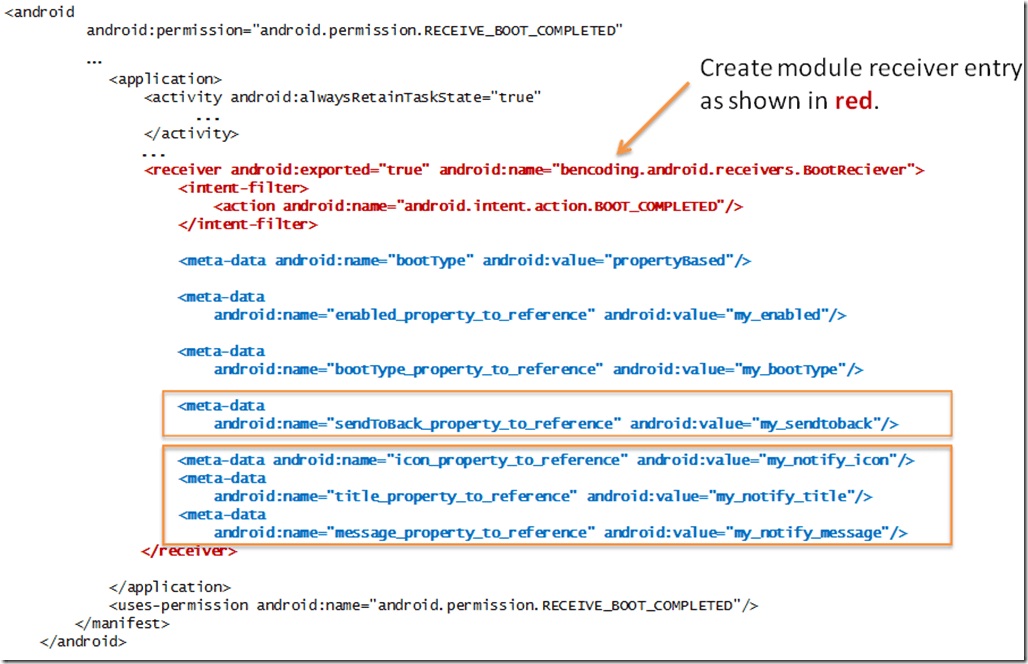Viewport: 1028px width, 664px height.
Task: Click the bootType_property_to_reference attribute line
Action: coord(538,369)
